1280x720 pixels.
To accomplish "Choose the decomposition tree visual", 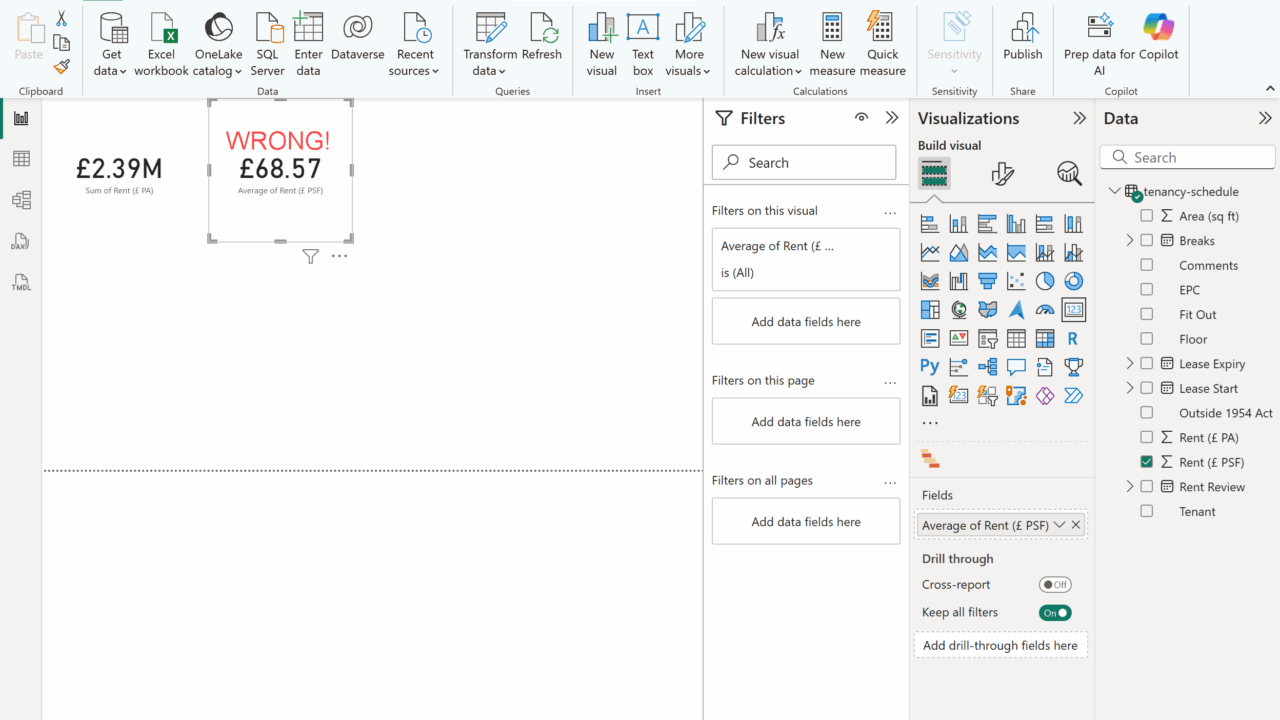I will (x=987, y=367).
